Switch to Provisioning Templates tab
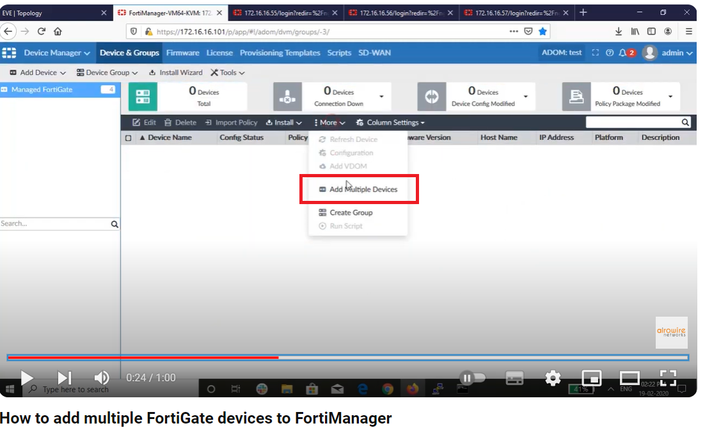Screen dimensions: 705x428 [280, 53]
